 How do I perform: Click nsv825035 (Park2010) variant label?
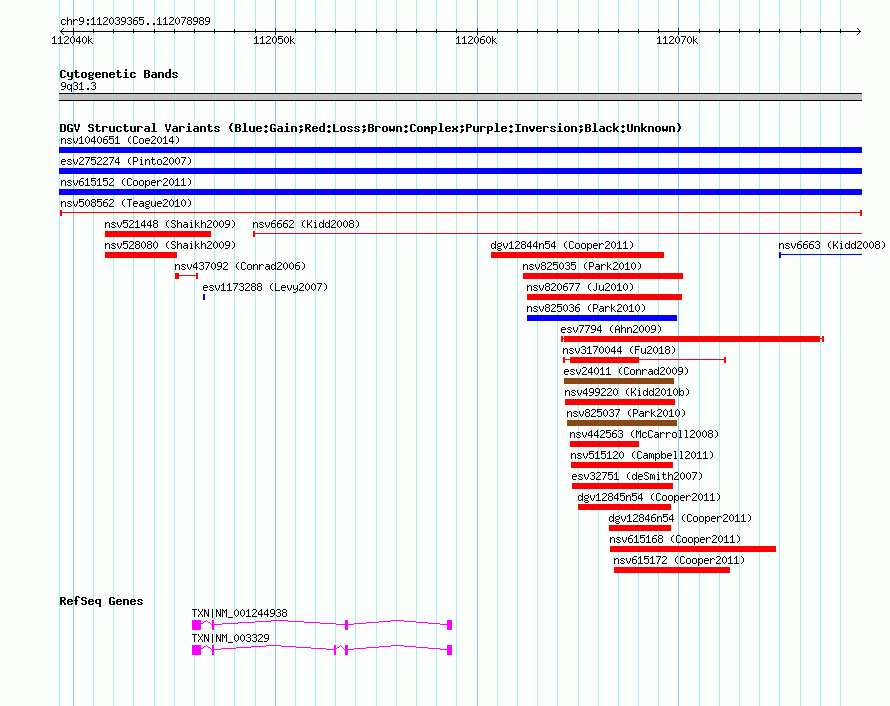coord(582,266)
